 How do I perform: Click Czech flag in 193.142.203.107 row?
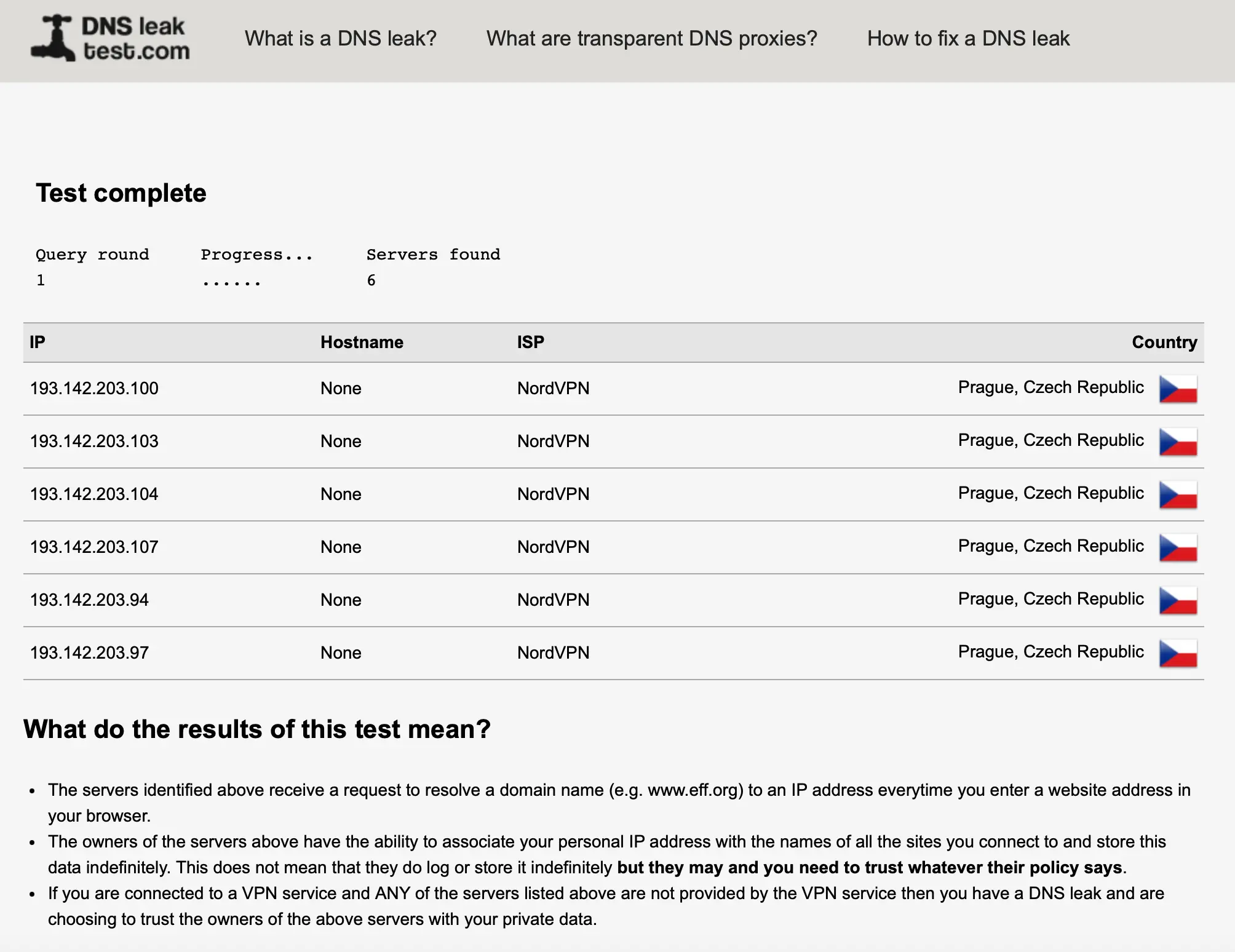click(x=1178, y=547)
